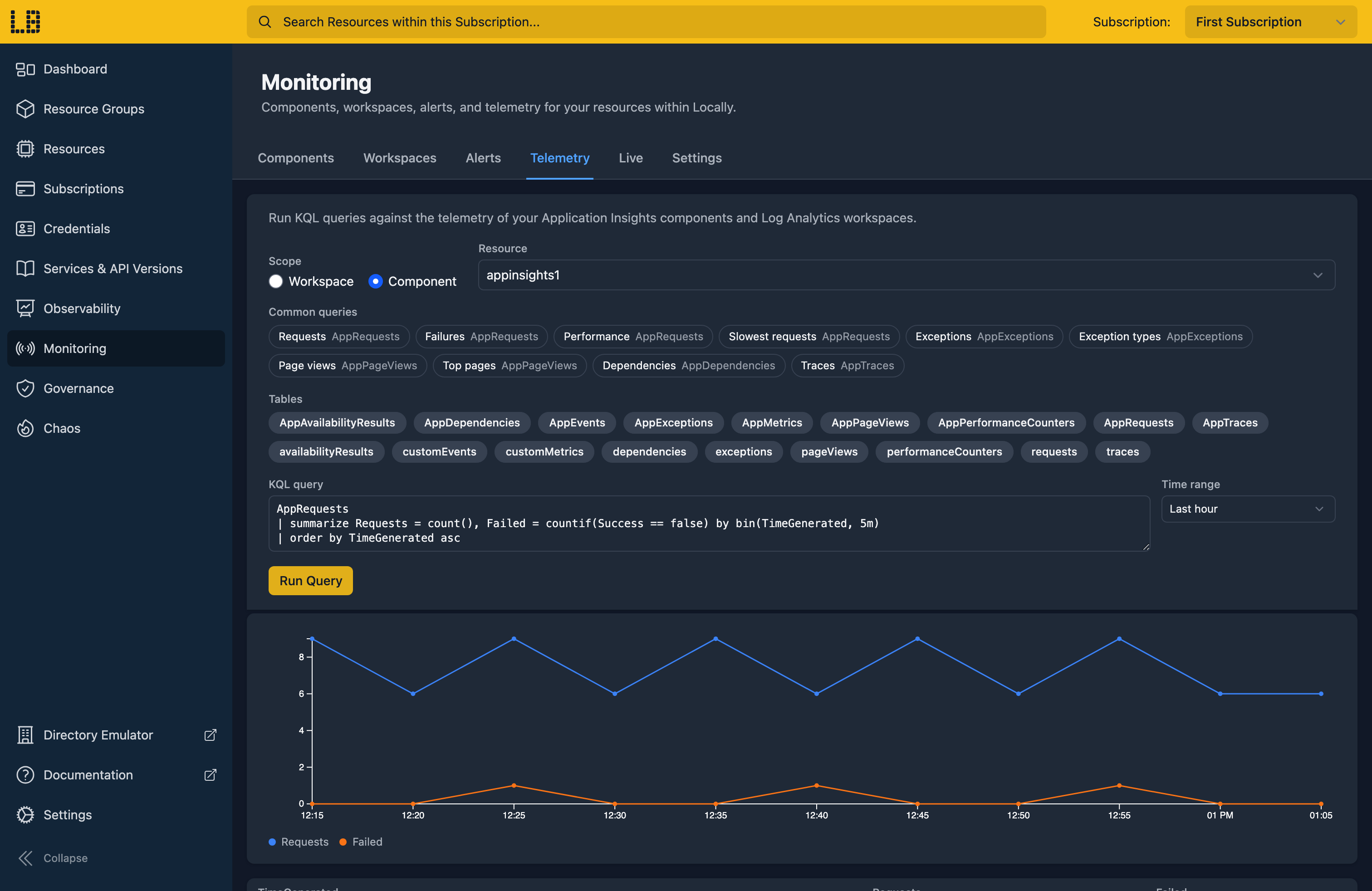Open Resource Groups cube icon

[x=25, y=109]
